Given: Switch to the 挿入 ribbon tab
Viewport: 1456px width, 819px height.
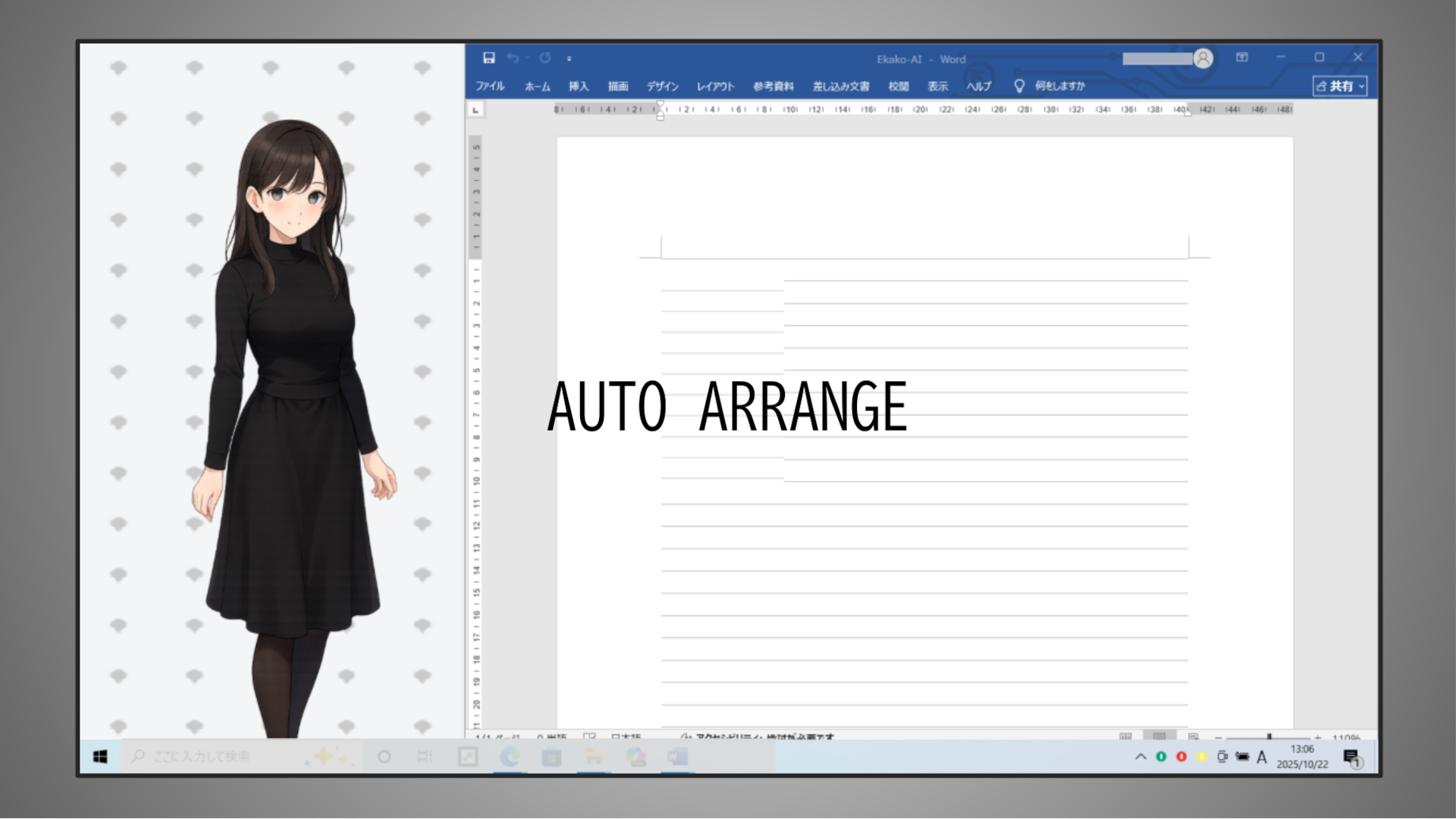Looking at the screenshot, I should 579,86.
